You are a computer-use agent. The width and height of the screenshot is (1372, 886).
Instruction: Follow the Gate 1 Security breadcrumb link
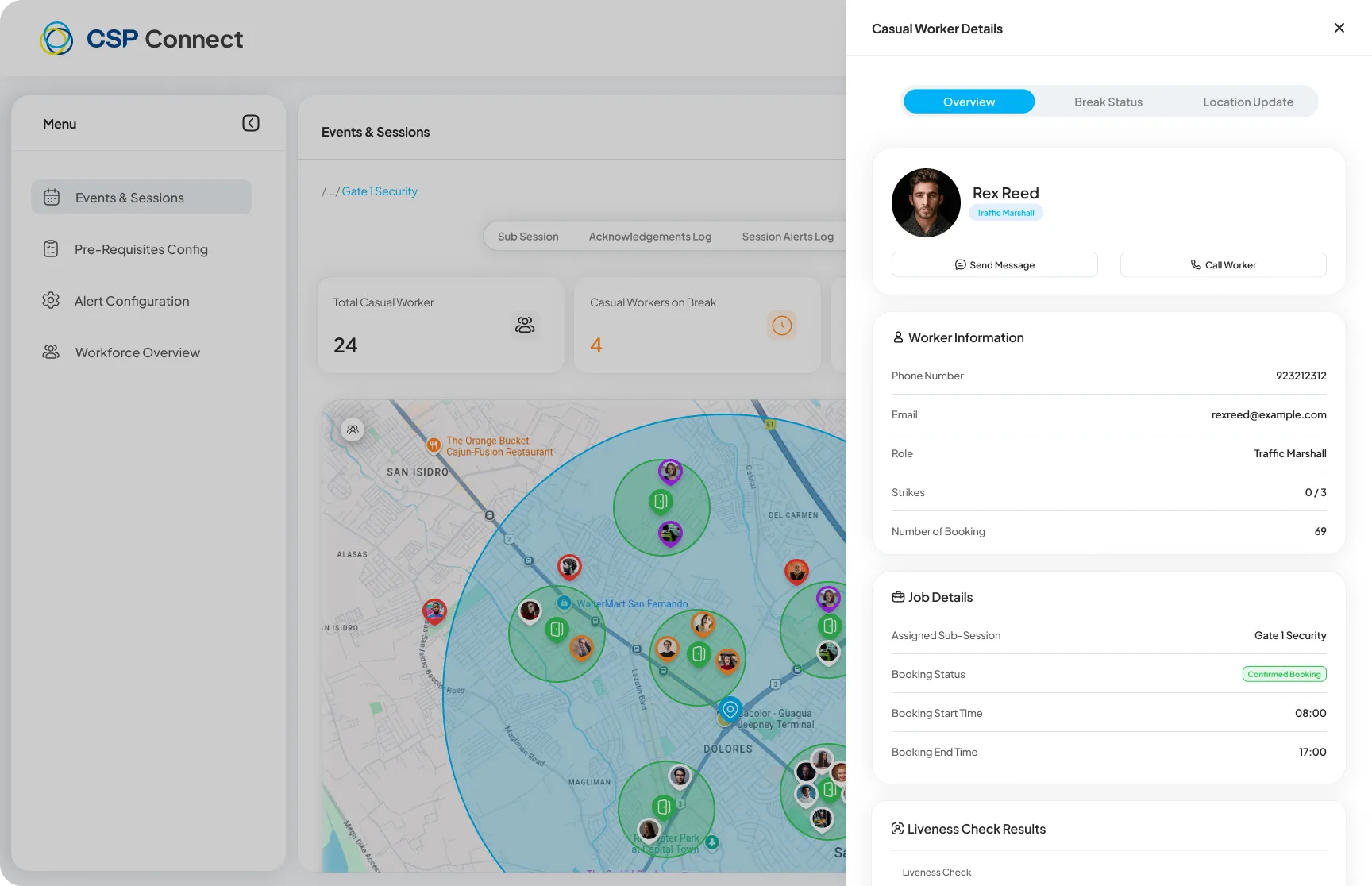(380, 191)
